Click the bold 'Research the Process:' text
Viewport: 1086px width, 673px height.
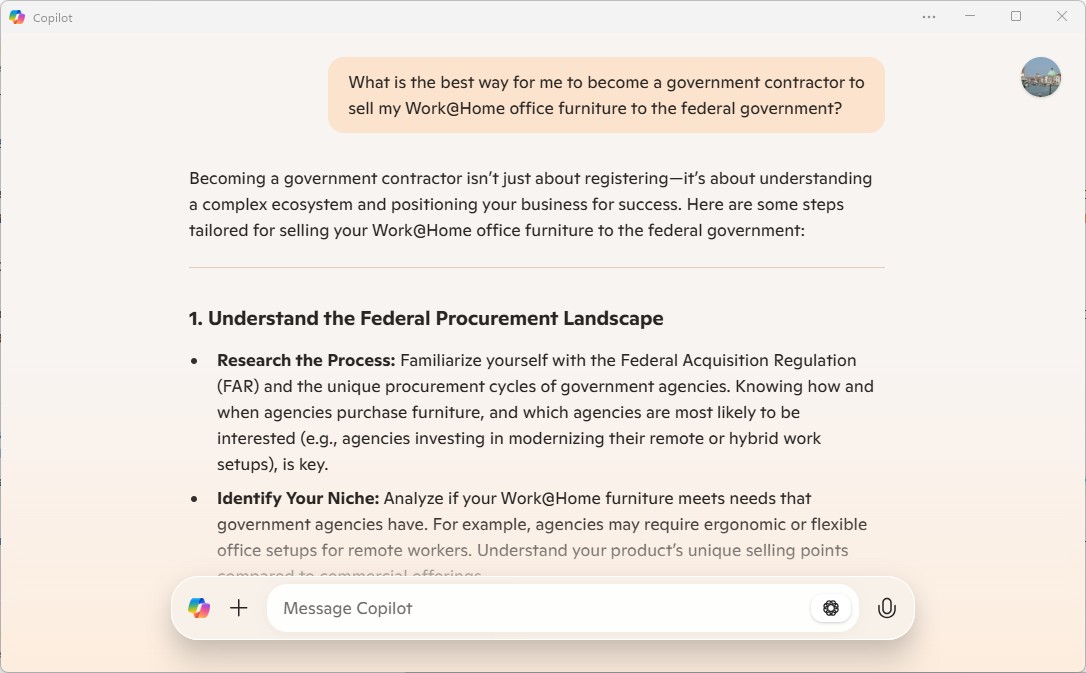306,360
